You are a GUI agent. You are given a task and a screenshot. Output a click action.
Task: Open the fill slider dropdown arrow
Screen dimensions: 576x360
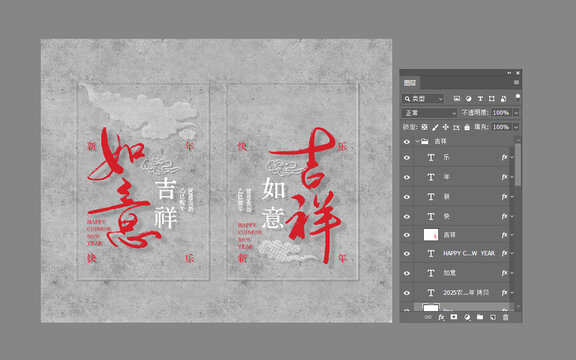click(516, 127)
